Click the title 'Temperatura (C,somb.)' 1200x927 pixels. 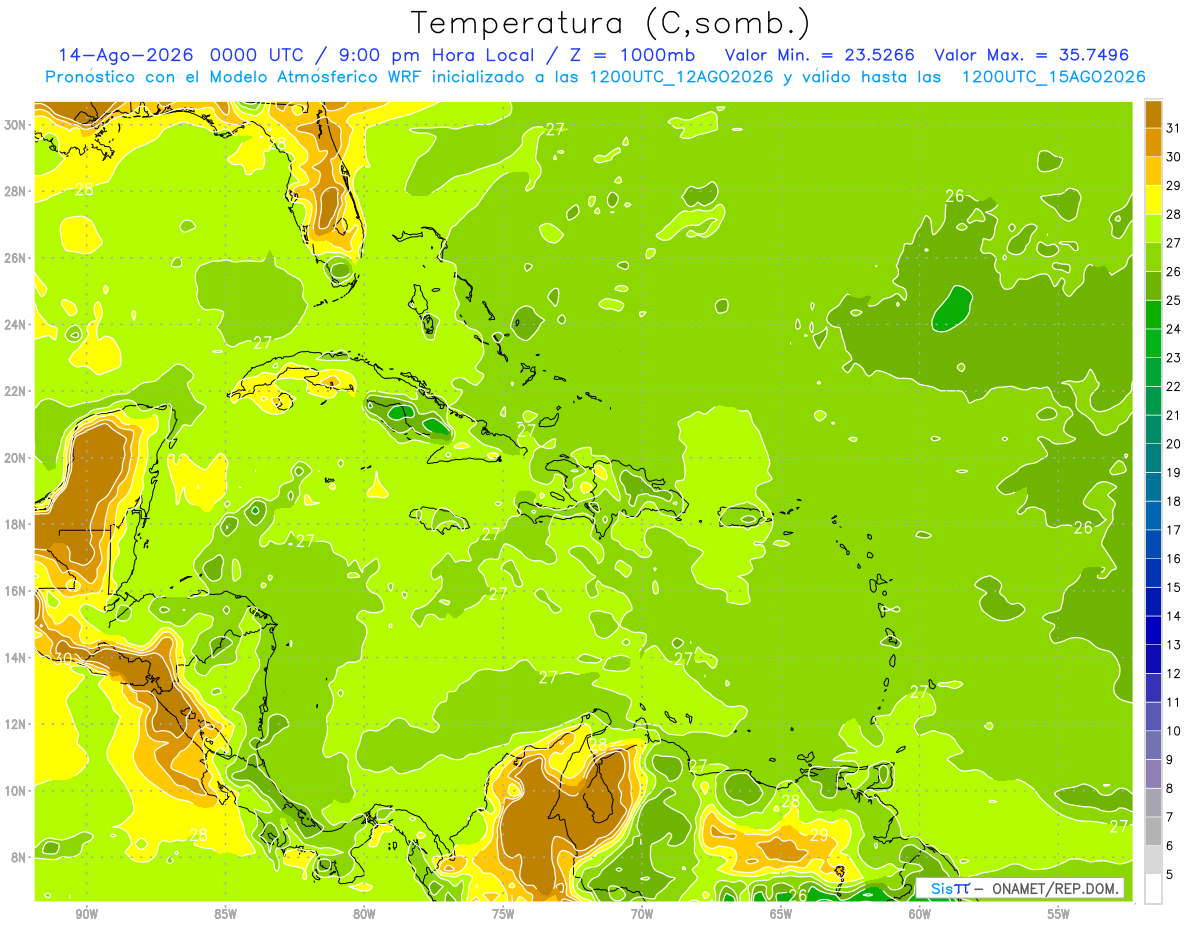coord(611,23)
